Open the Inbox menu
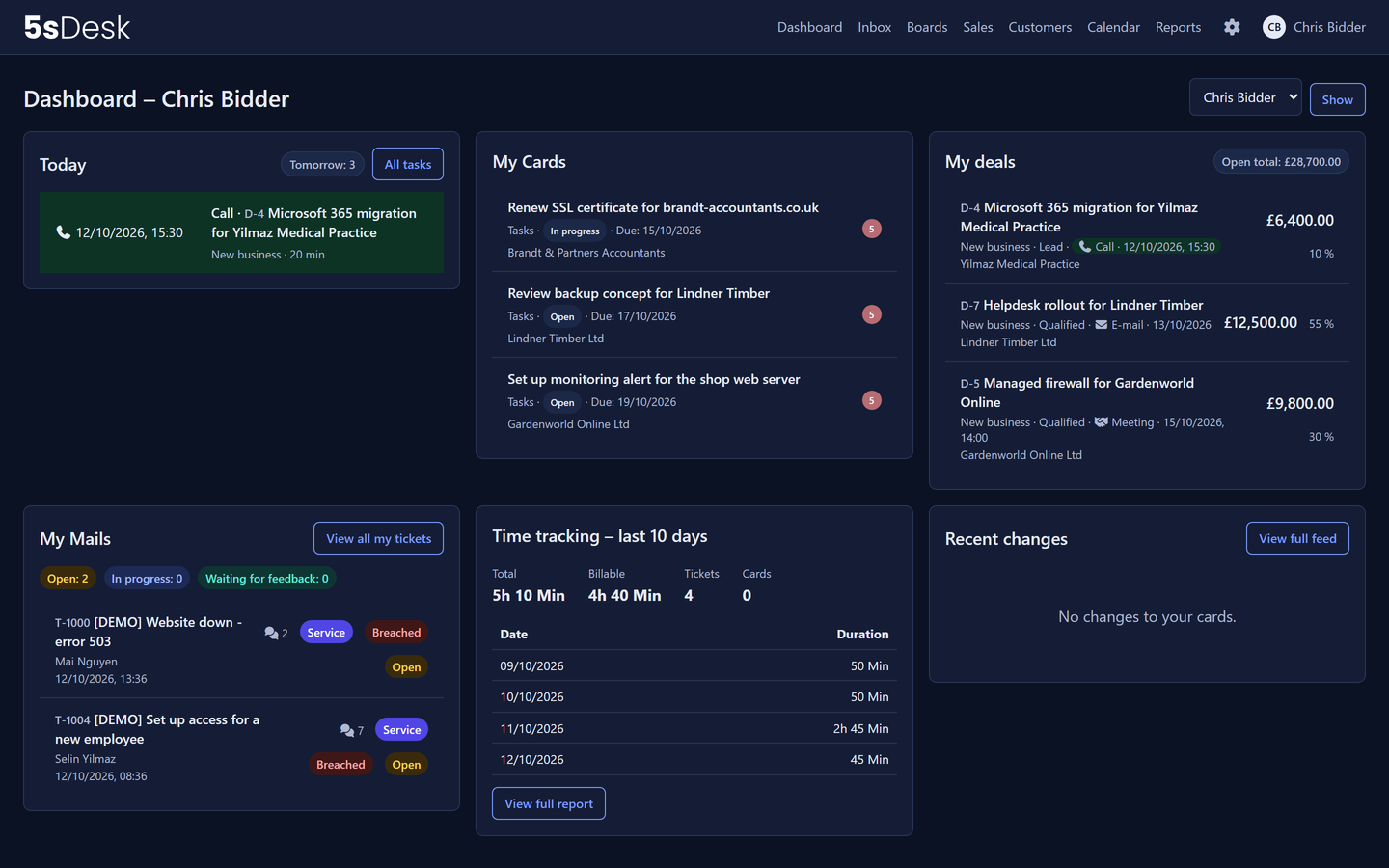The height and width of the screenshot is (868, 1389). 875,27
